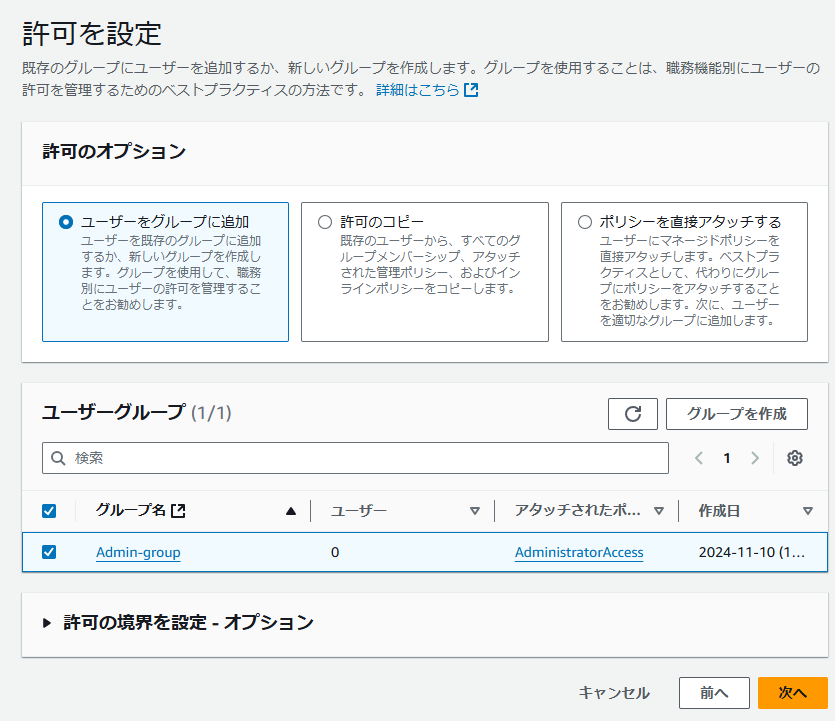Sort by ユーザー column arrow

[x=474, y=511]
